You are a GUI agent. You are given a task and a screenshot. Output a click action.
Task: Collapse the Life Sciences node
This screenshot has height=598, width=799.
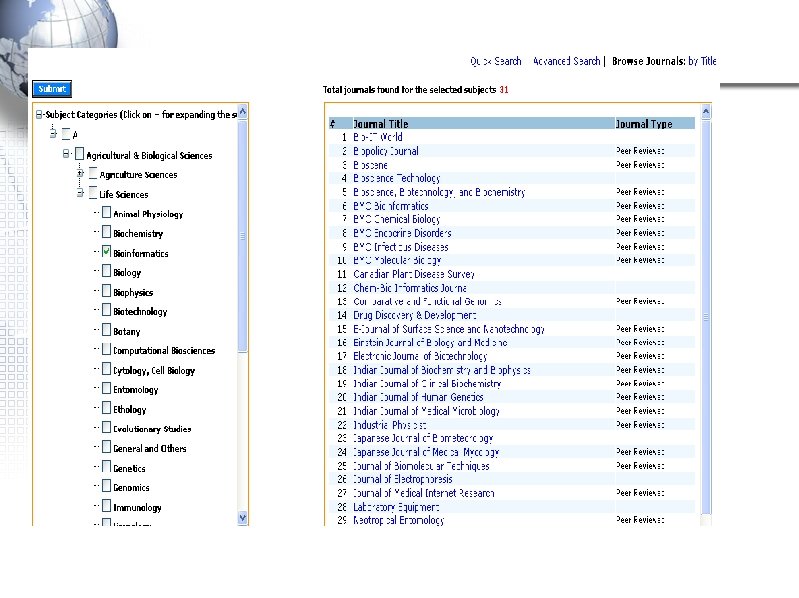80,193
